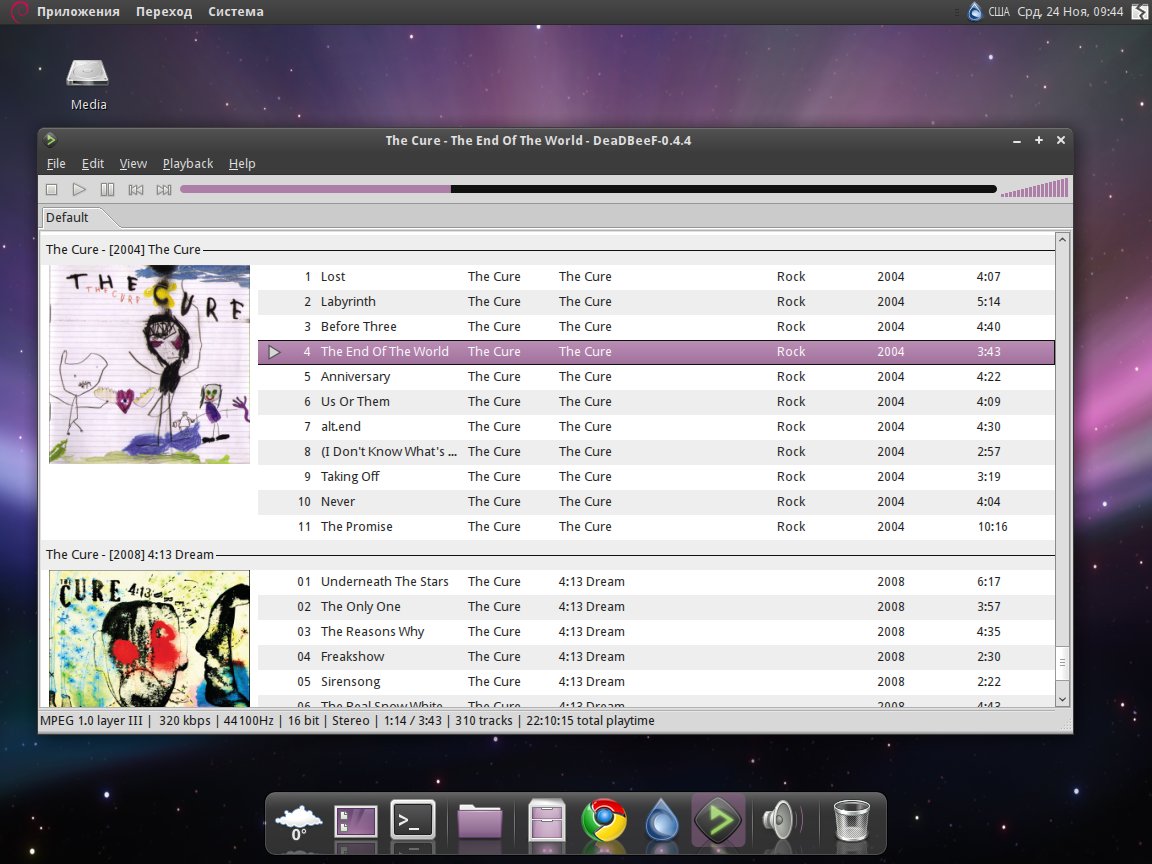The image size is (1152, 864).
Task: Select the track Taking Off
Action: coord(656,477)
